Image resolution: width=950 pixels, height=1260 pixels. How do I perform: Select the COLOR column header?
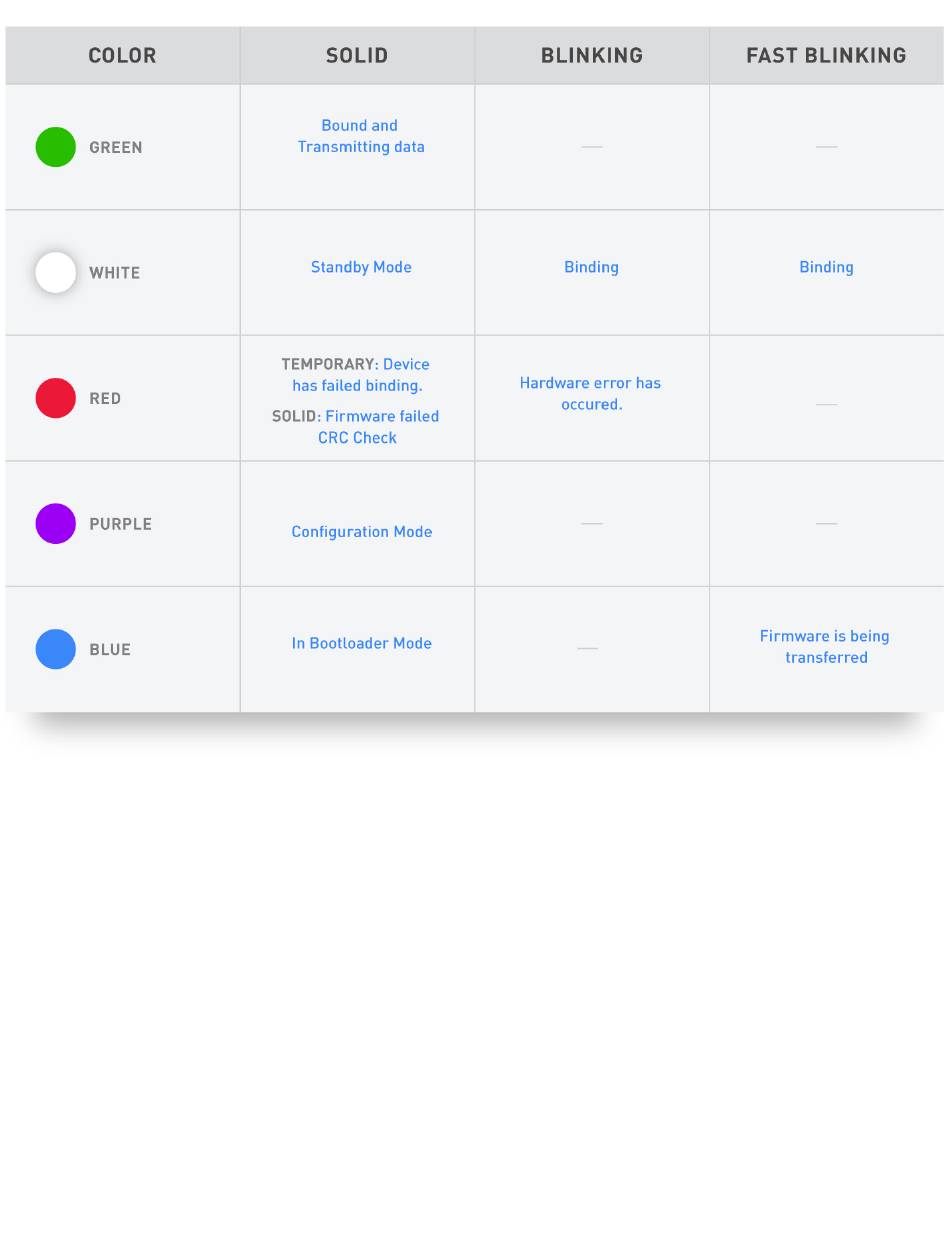[x=122, y=55]
